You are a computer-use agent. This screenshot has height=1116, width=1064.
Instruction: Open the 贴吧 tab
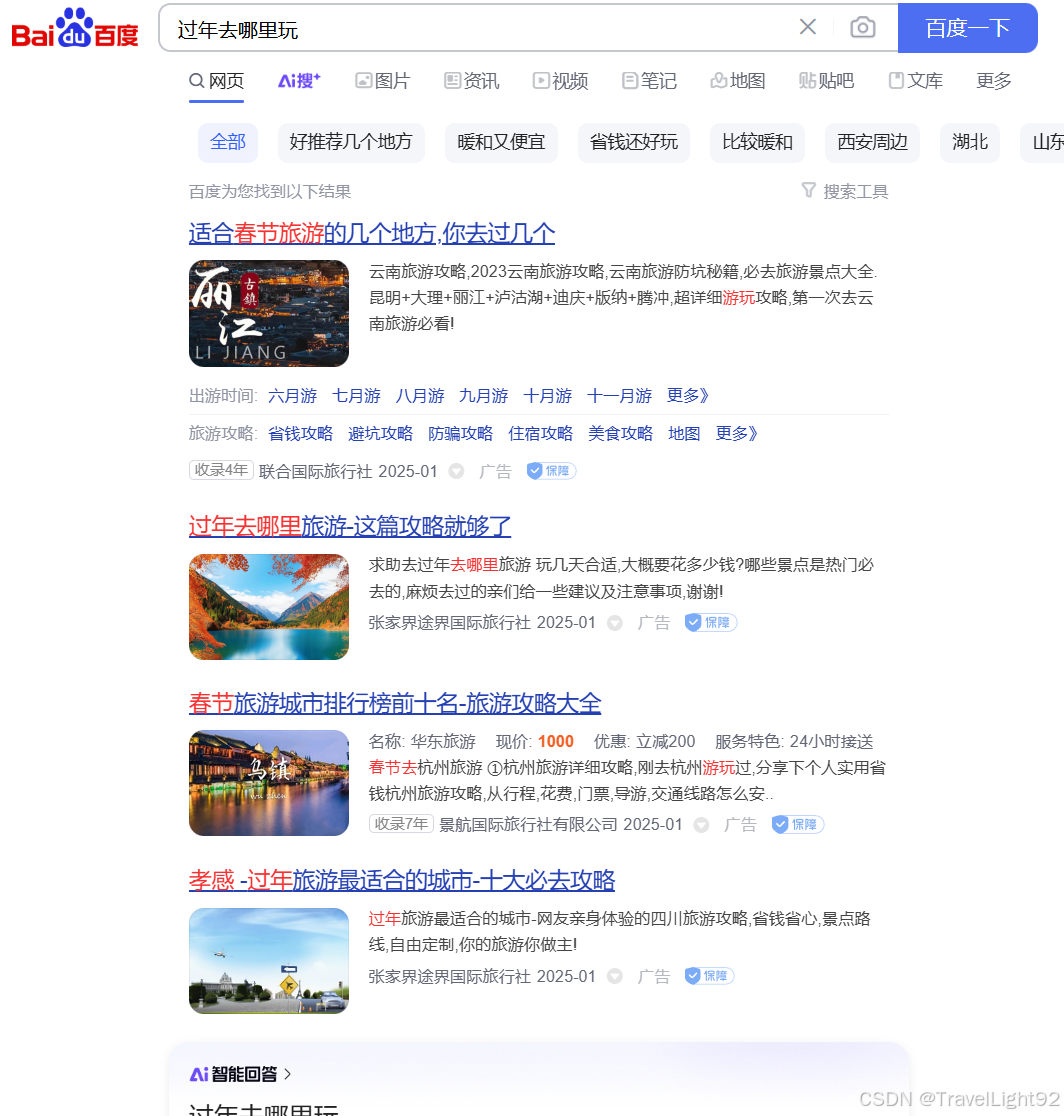[826, 81]
